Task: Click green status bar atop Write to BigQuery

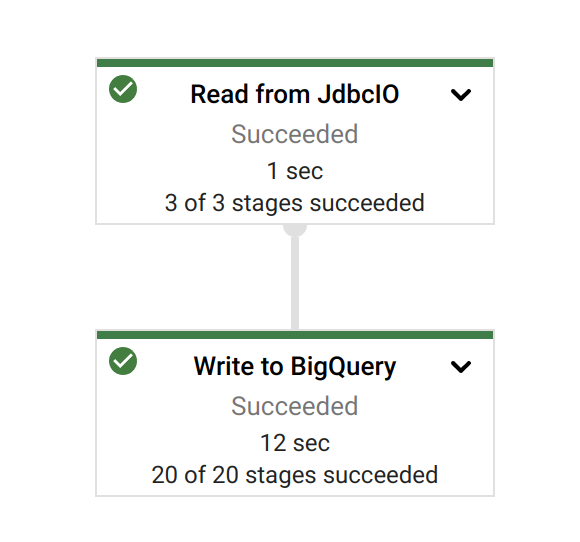Action: pos(295,335)
